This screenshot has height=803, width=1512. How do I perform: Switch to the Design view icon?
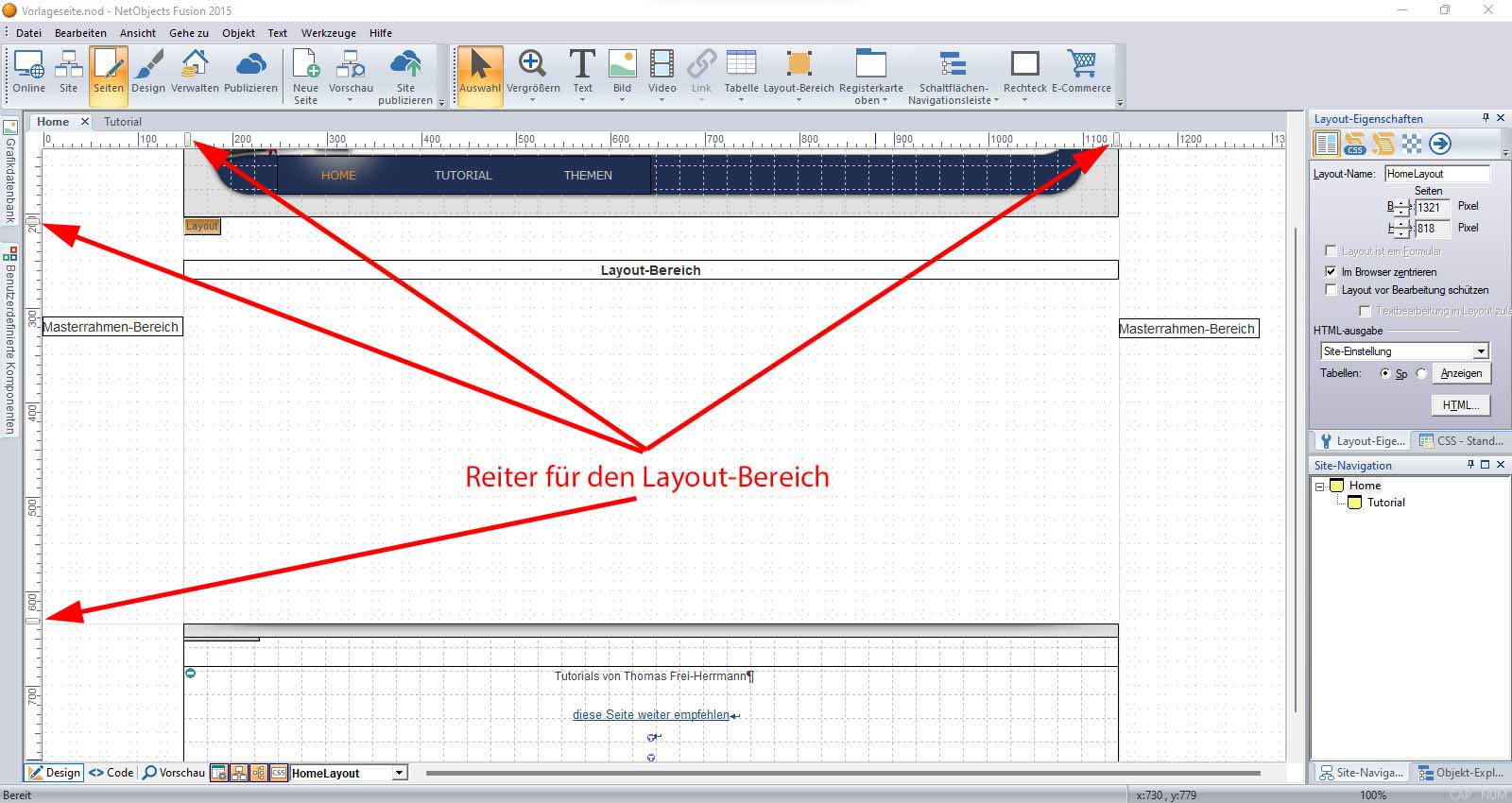pos(147,73)
